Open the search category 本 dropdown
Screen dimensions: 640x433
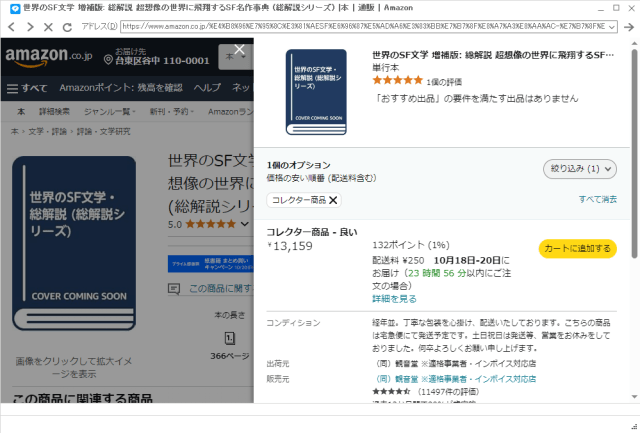click(x=236, y=58)
